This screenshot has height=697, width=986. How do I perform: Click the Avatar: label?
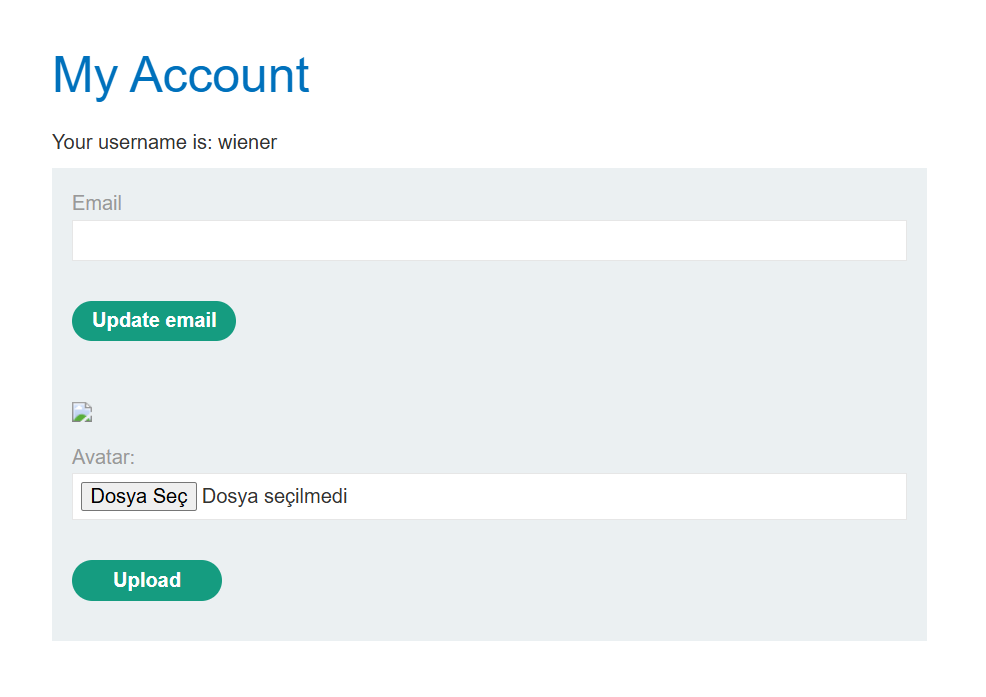[103, 457]
